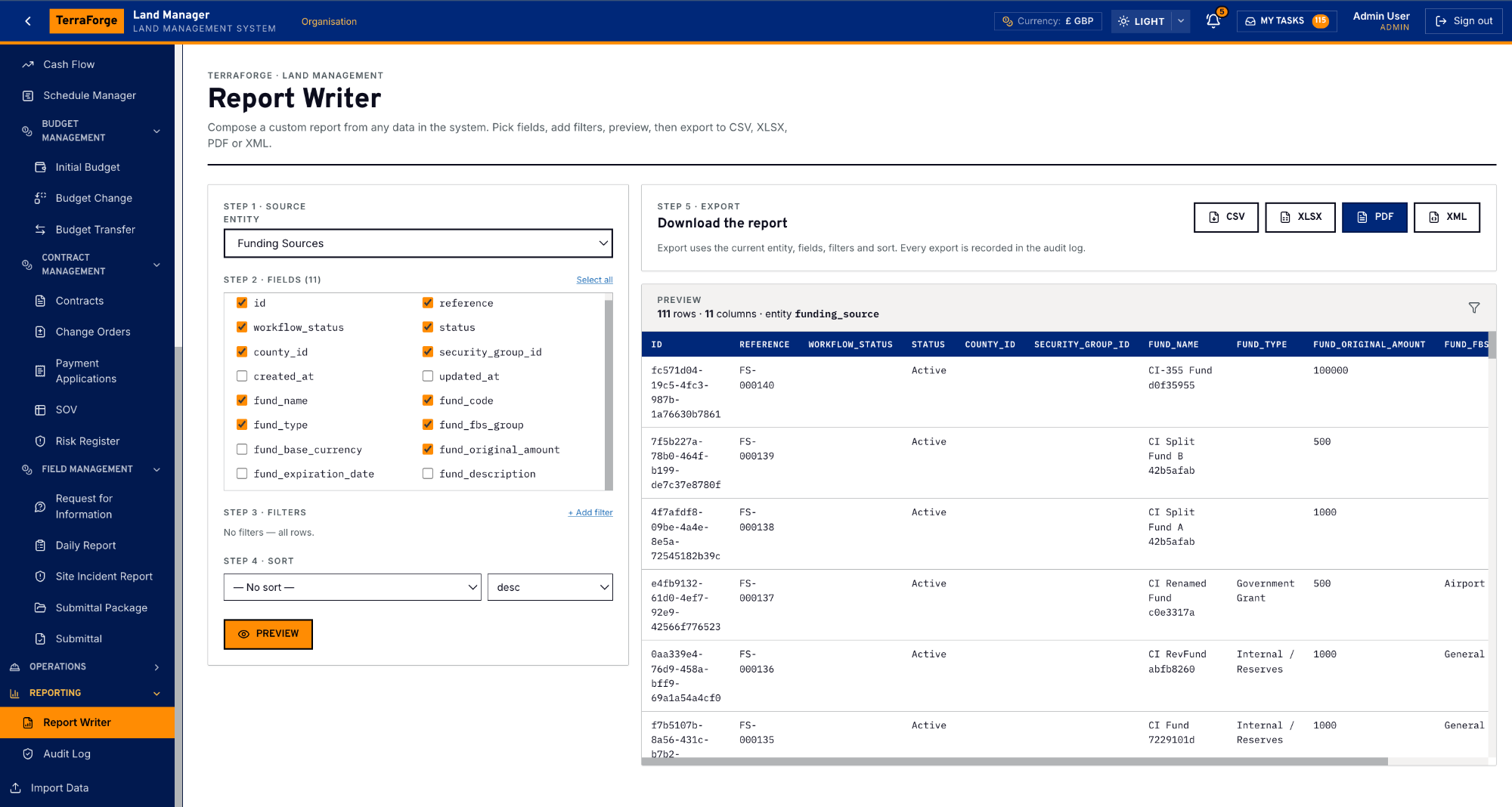This screenshot has height=807, width=1512.
Task: Click the Audit Log shield icon
Action: pos(28,753)
